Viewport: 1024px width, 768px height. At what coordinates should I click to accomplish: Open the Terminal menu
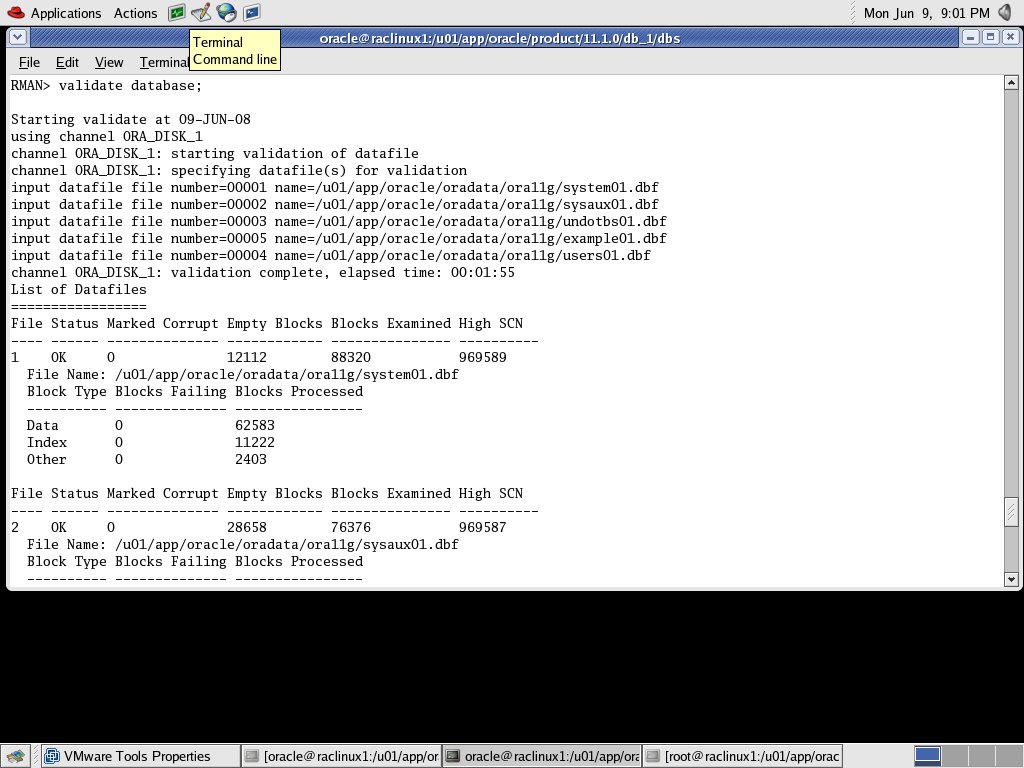164,63
